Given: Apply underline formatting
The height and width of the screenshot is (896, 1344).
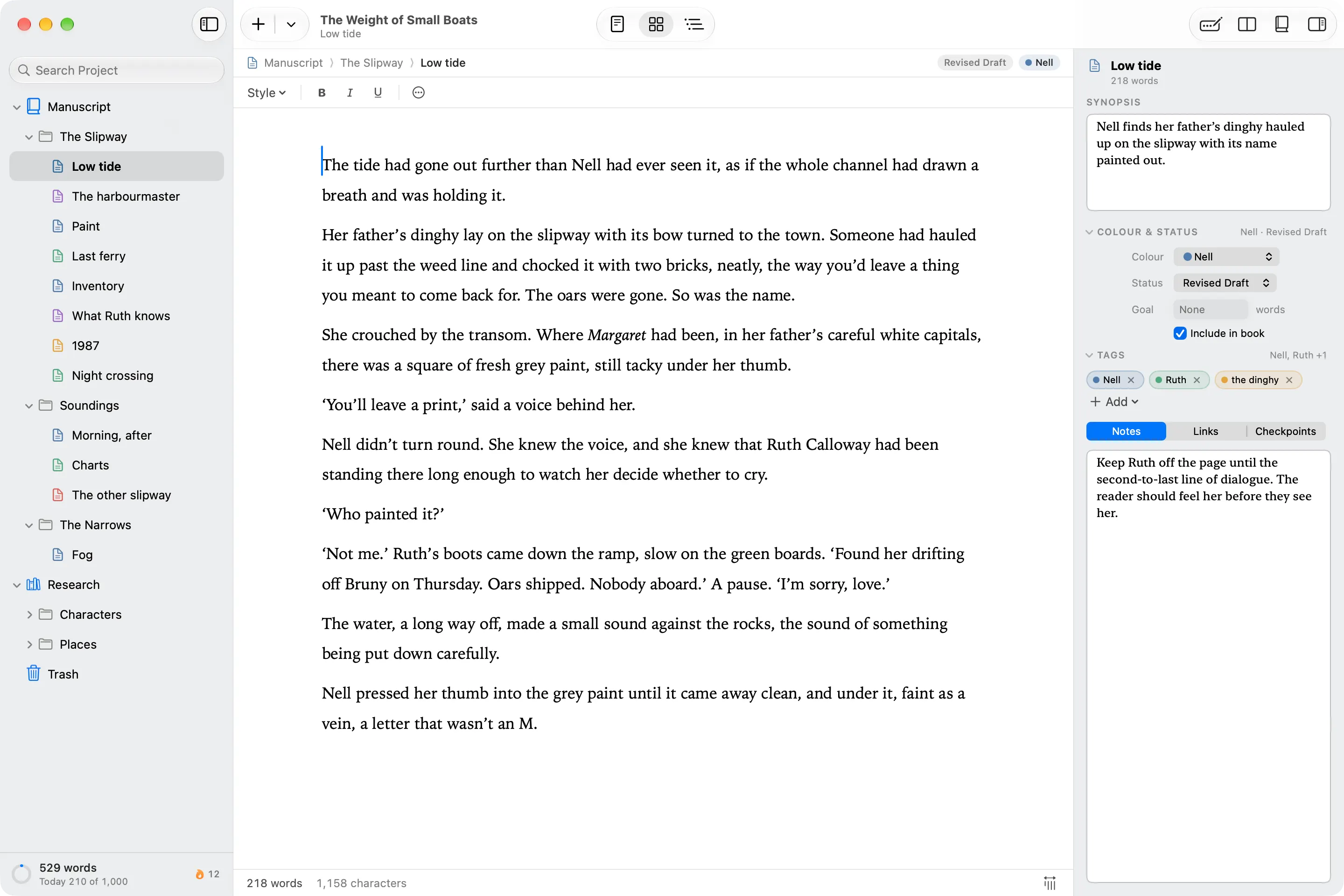Looking at the screenshot, I should point(378,92).
